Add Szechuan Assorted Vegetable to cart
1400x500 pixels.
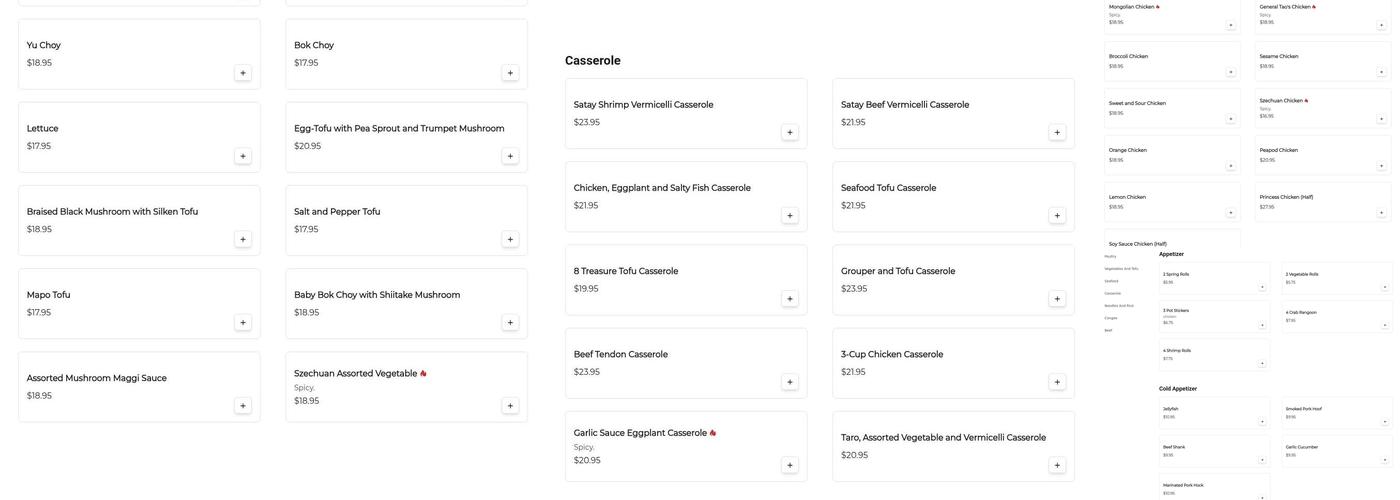(510, 406)
